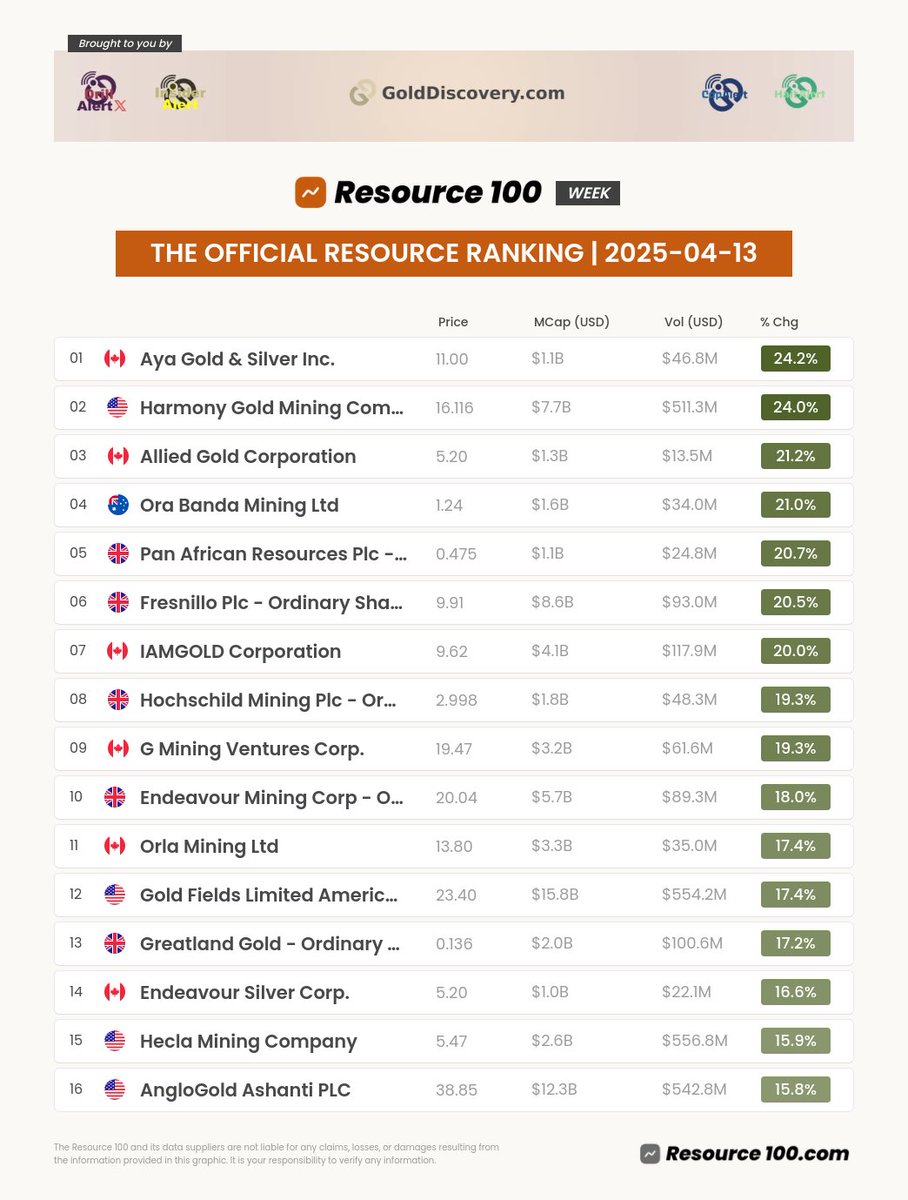Screen dimensions: 908x1200
Task: Click the $511.3M volume value
Action: [692, 408]
